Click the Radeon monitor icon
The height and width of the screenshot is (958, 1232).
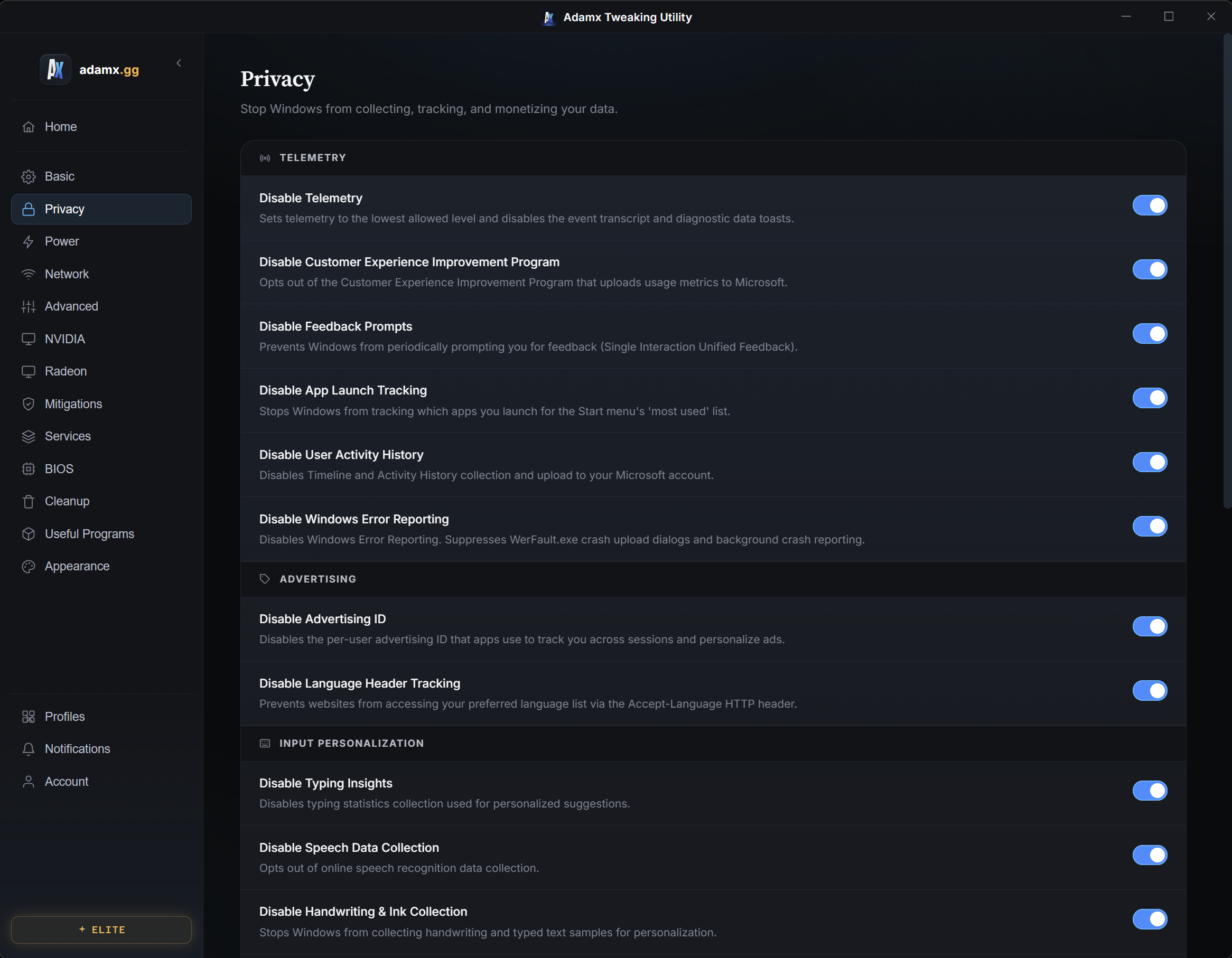(x=28, y=372)
